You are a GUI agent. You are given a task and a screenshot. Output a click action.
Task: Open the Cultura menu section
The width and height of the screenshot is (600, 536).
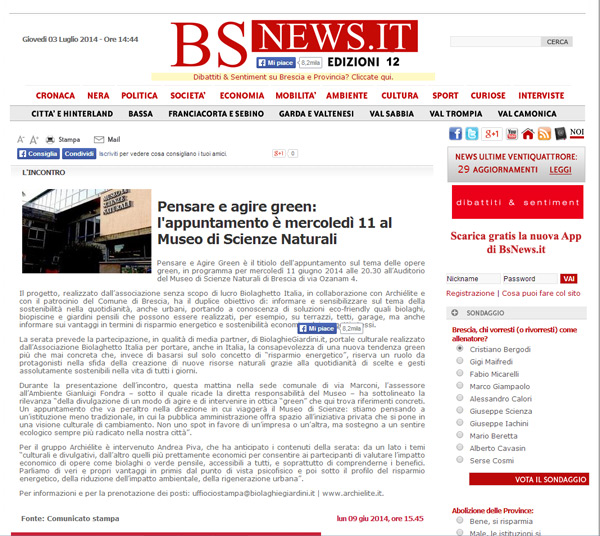(x=399, y=96)
